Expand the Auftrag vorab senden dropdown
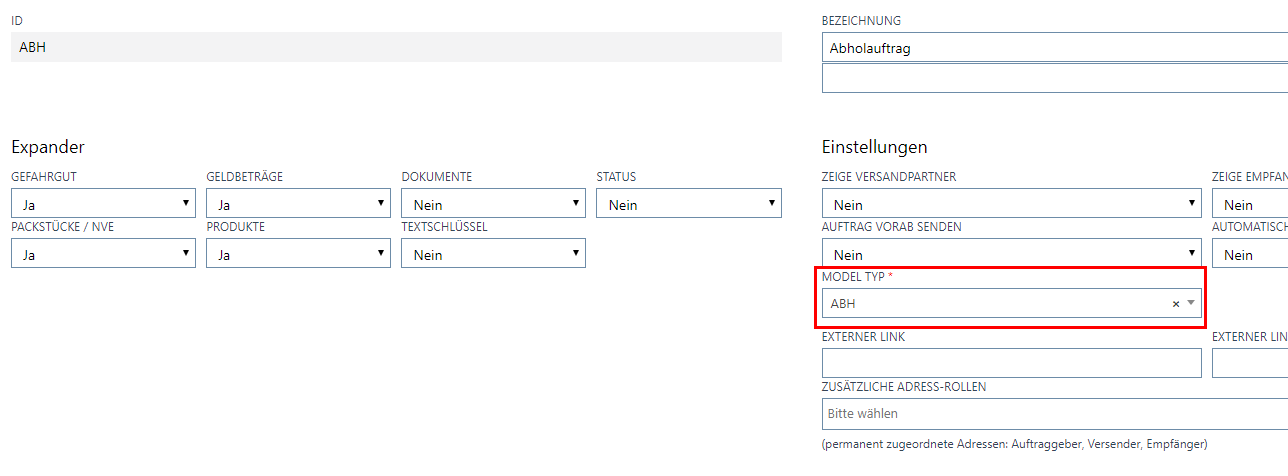The image size is (1288, 476). (1011, 254)
